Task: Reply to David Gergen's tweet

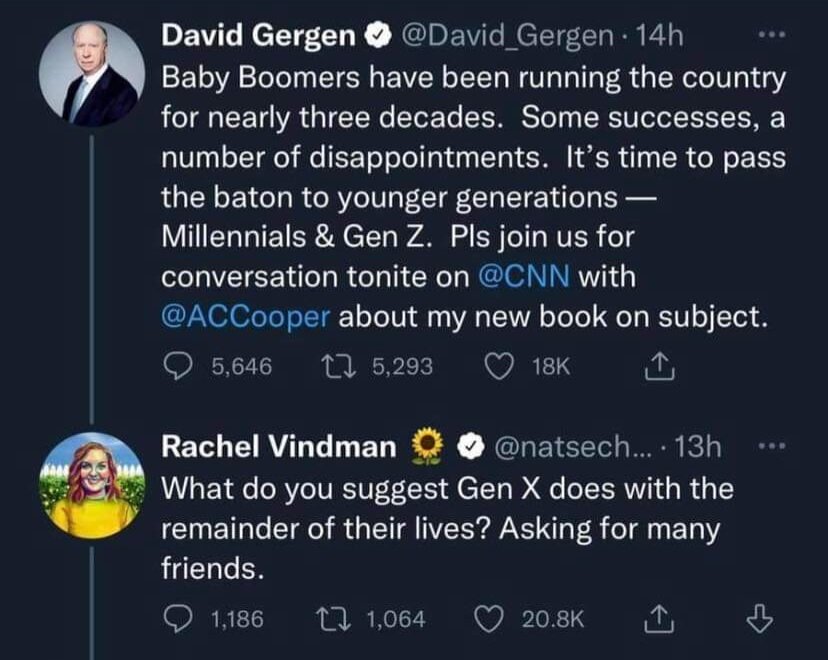Action: 178,367
